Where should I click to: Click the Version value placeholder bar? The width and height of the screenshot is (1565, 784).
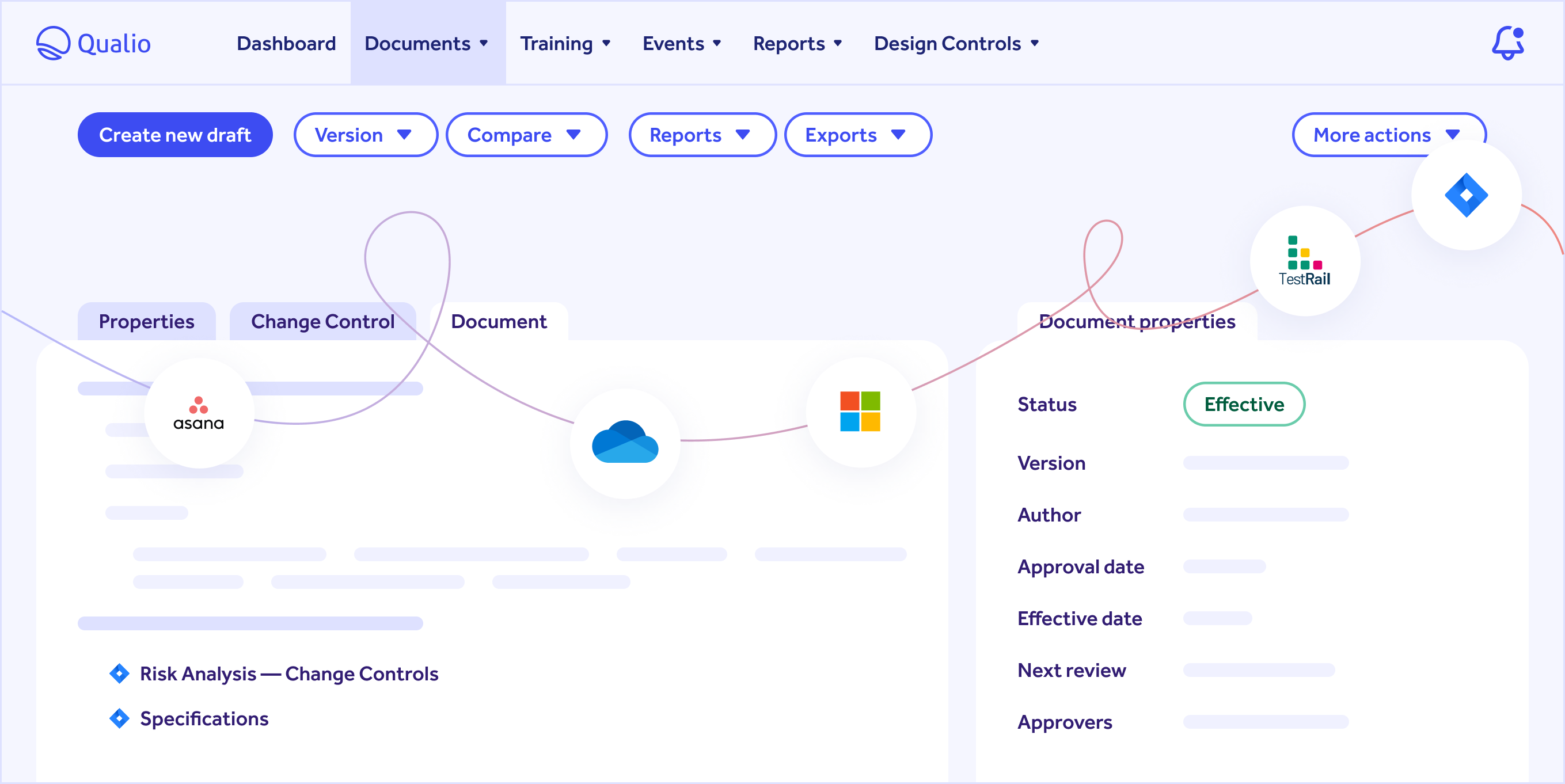(1266, 463)
